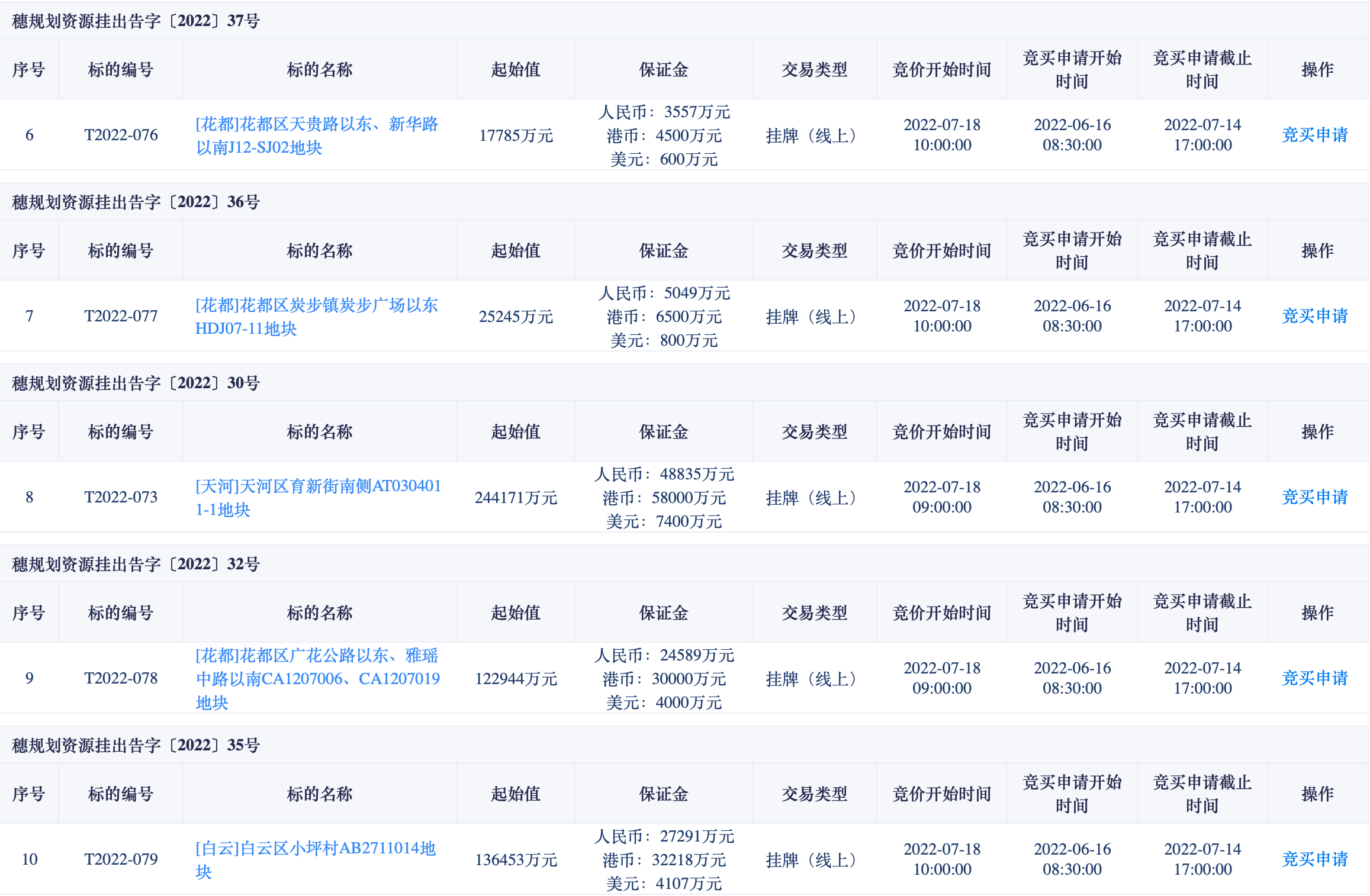
Task: Click 竞买申请 for lot T2022-079
Action: click(1314, 859)
